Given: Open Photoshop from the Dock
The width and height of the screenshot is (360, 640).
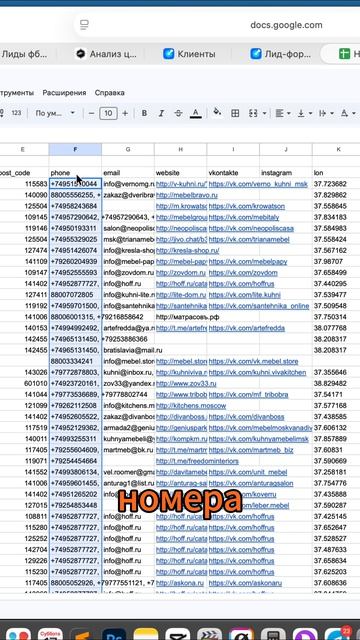Looking at the screenshot, I should (x=114, y=634).
